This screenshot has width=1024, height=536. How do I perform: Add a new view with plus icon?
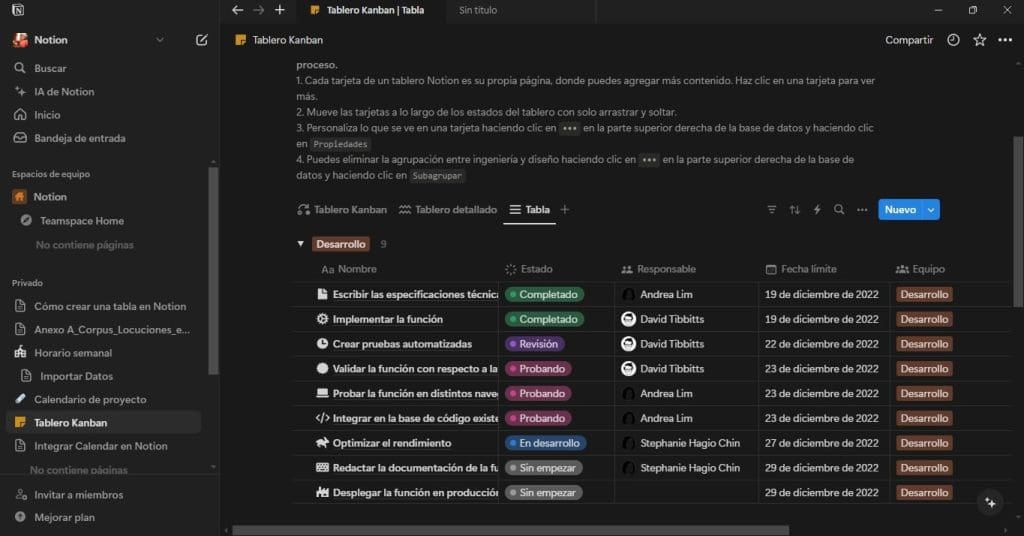point(565,210)
